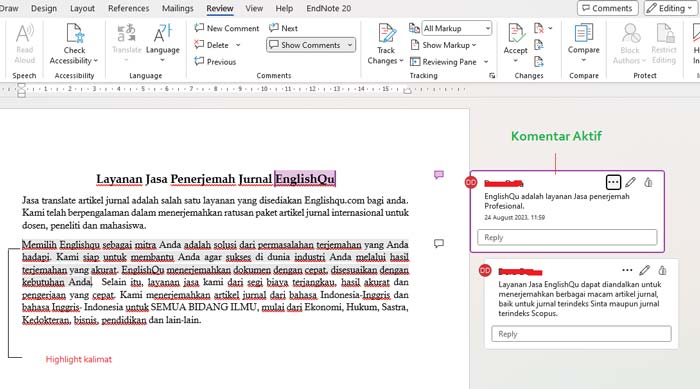Open the Design ribbon tab

pyautogui.click(x=44, y=8)
